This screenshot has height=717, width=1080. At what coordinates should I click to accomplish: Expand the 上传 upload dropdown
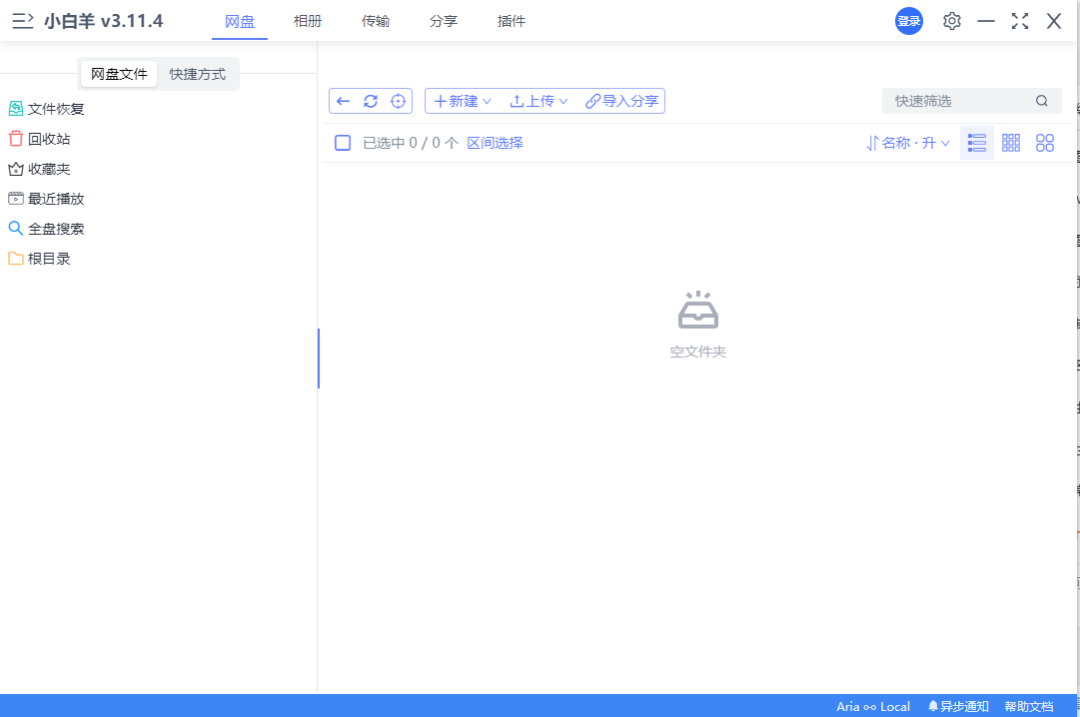click(x=538, y=100)
